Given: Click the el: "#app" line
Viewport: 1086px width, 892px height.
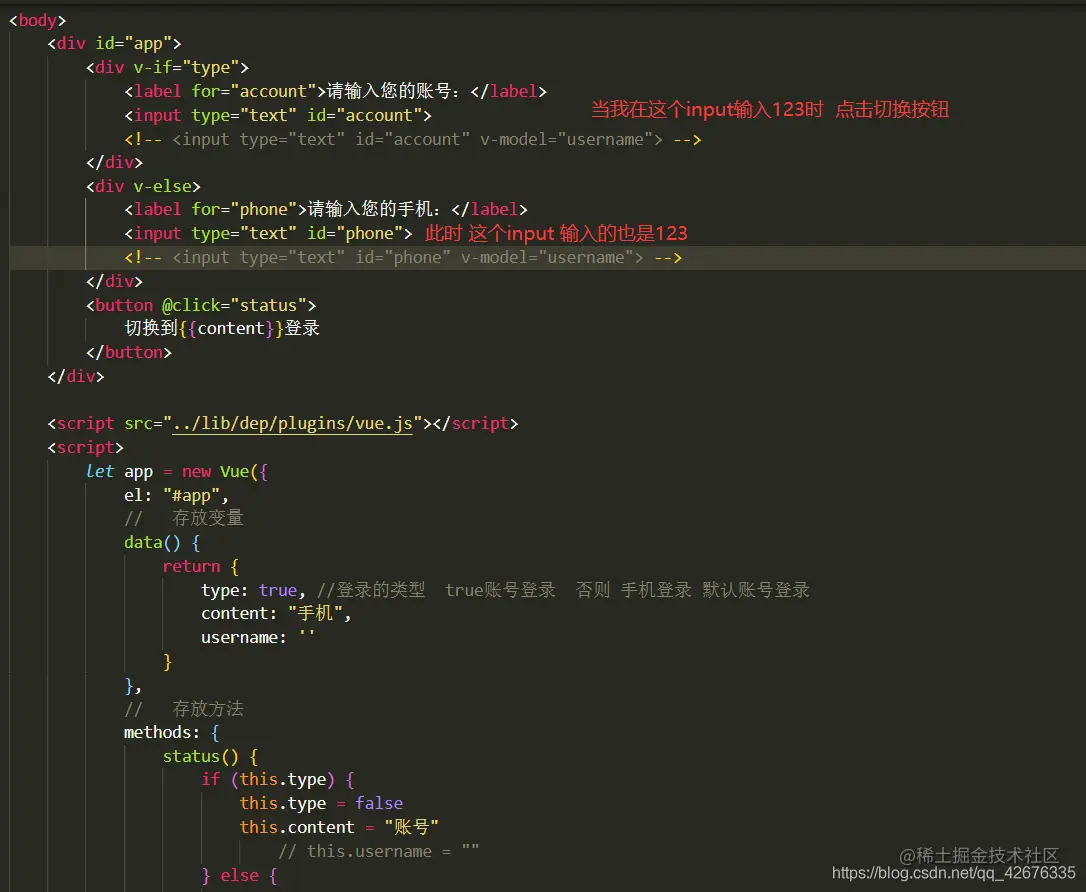Looking at the screenshot, I should 177,495.
